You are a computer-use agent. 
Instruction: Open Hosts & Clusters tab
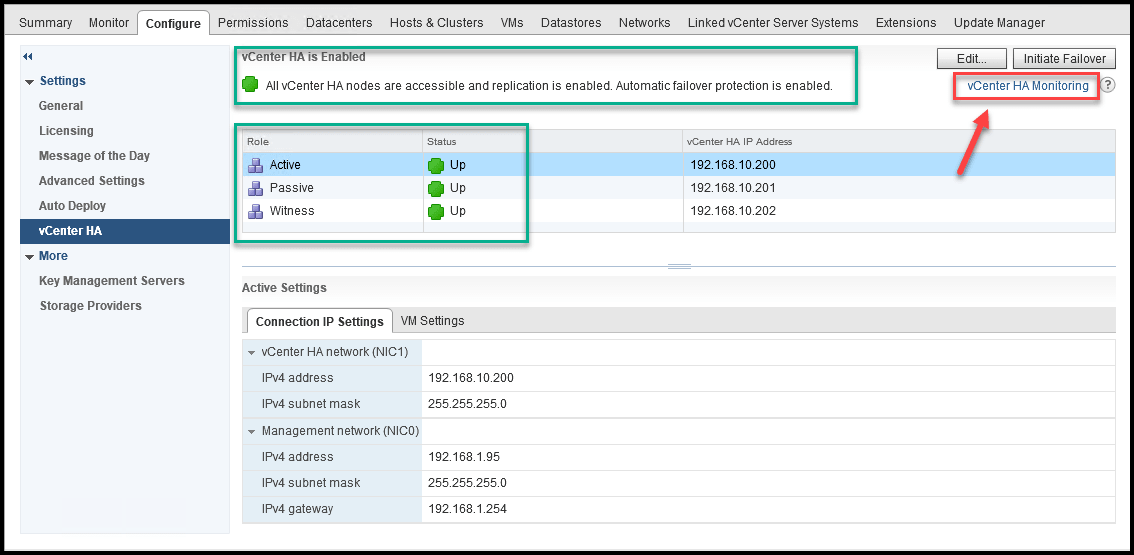(x=436, y=22)
